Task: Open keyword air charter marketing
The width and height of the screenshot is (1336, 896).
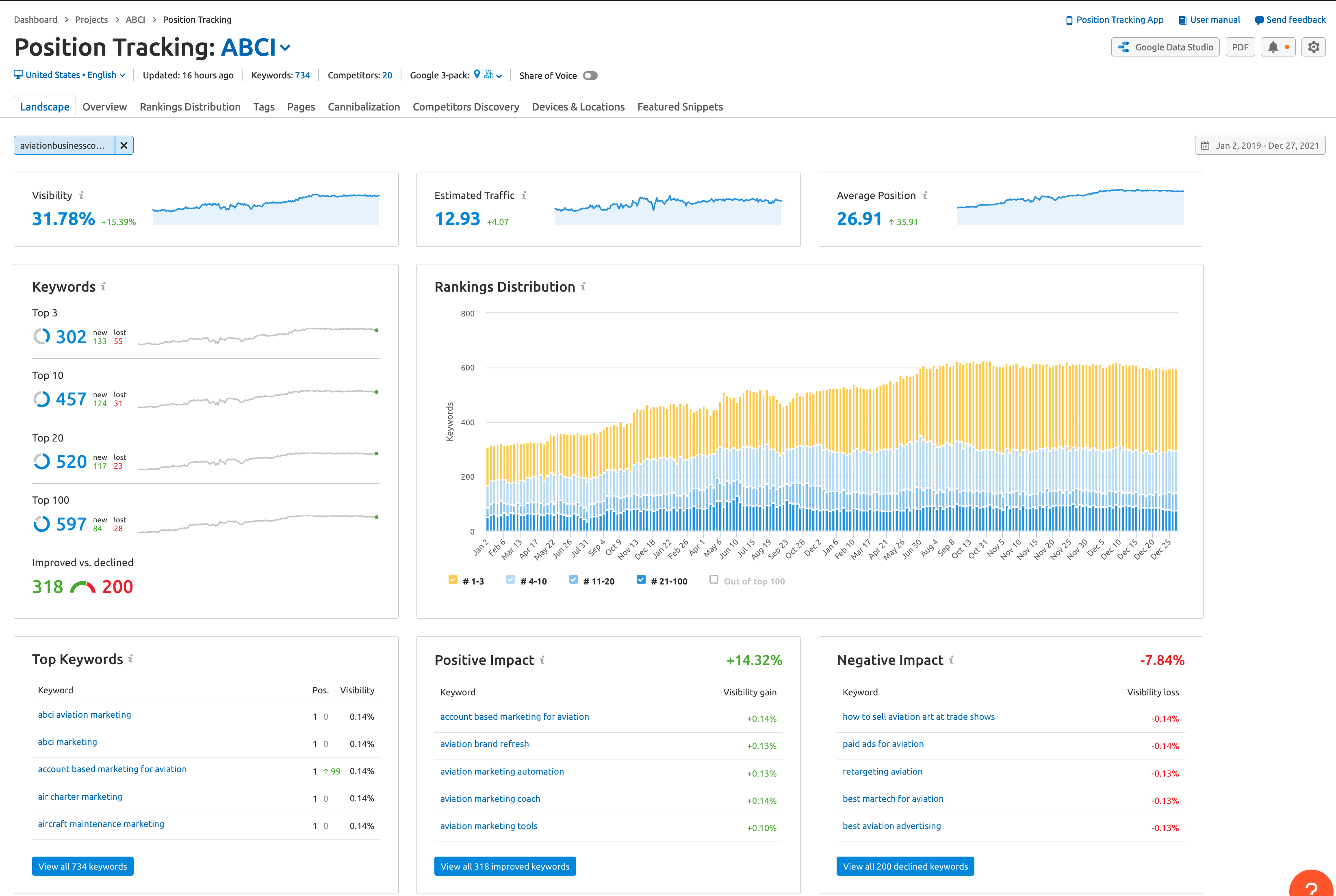Action: [x=80, y=796]
